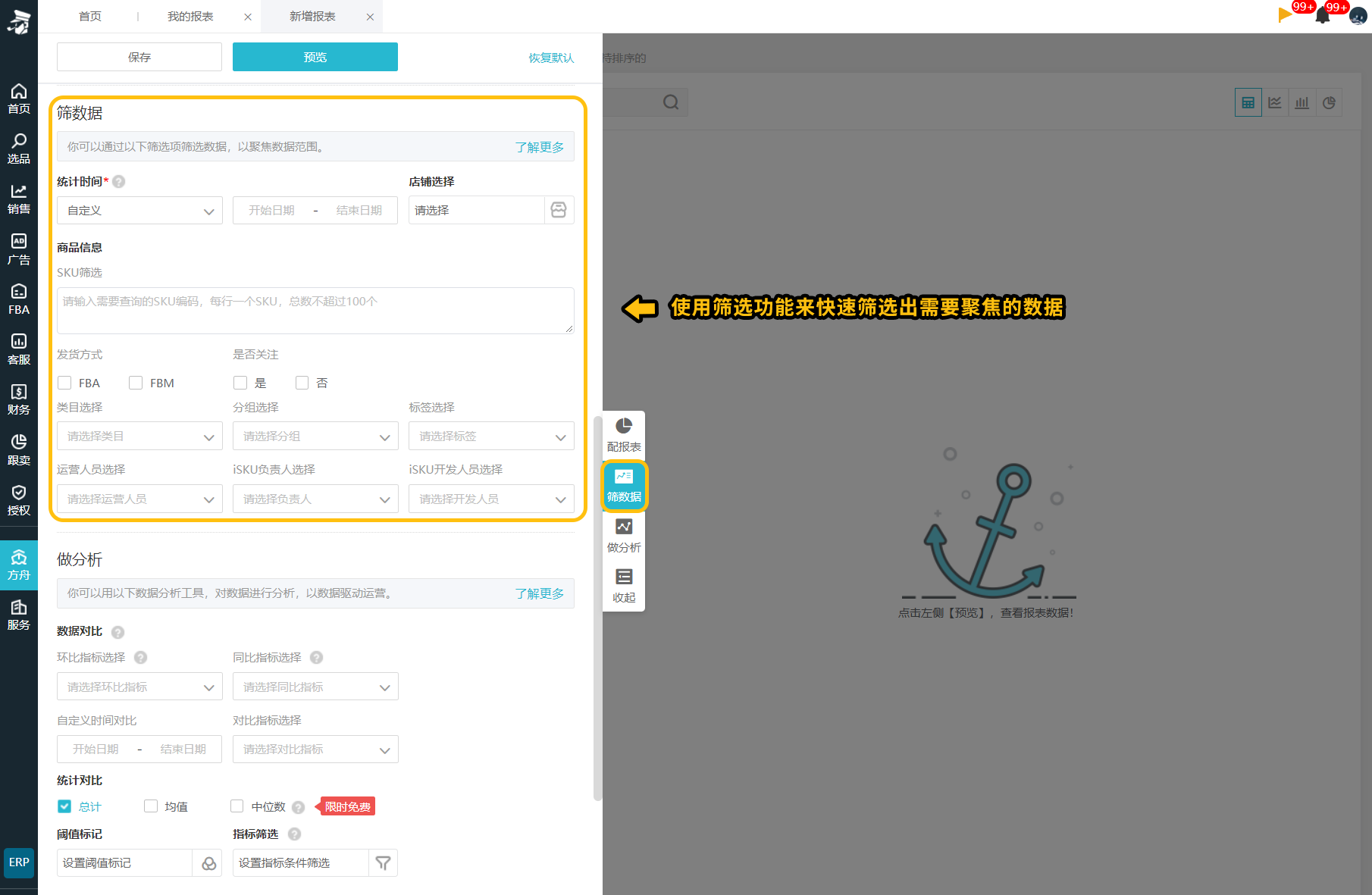Click 了解更多 in 筛数据 section
This screenshot has width=1372, height=895.
540,147
